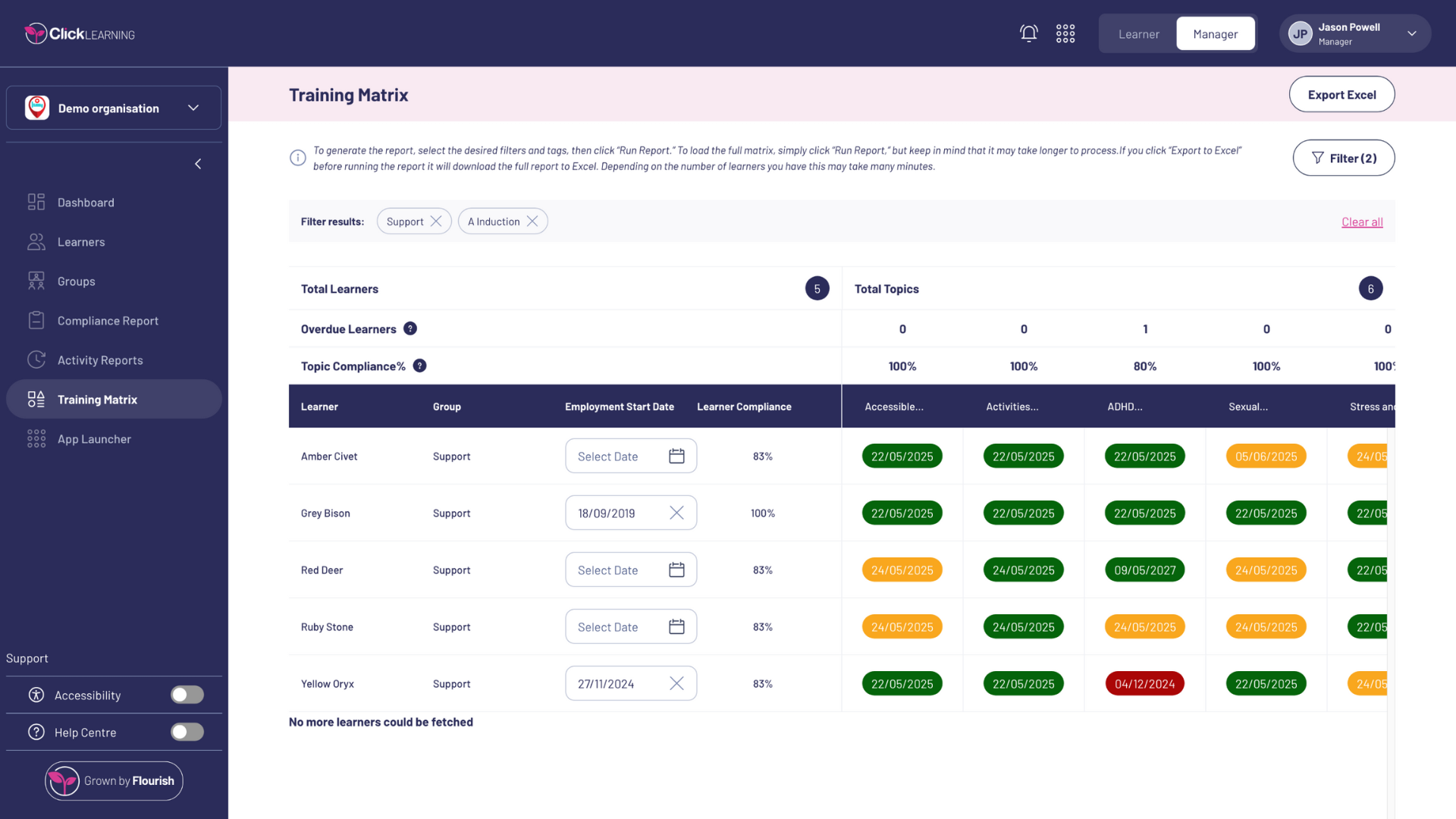Toggle the Accessibility switch
The height and width of the screenshot is (819, 1456).
click(187, 695)
